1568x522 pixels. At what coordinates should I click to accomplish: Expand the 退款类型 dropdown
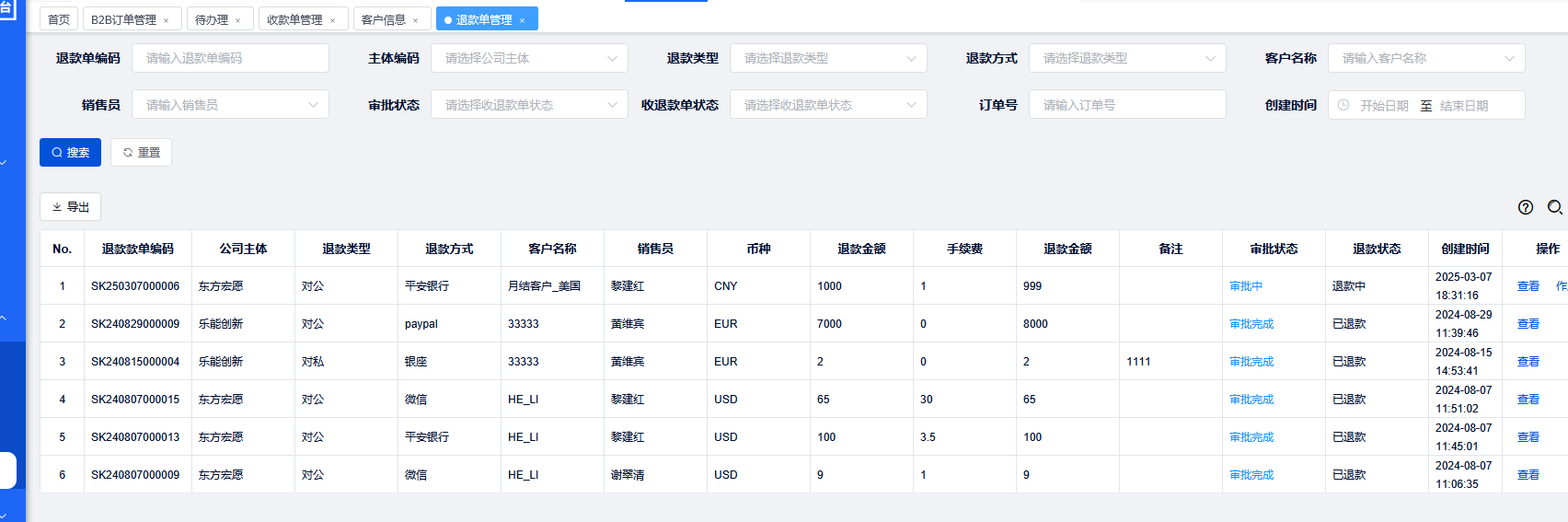[x=828, y=58]
